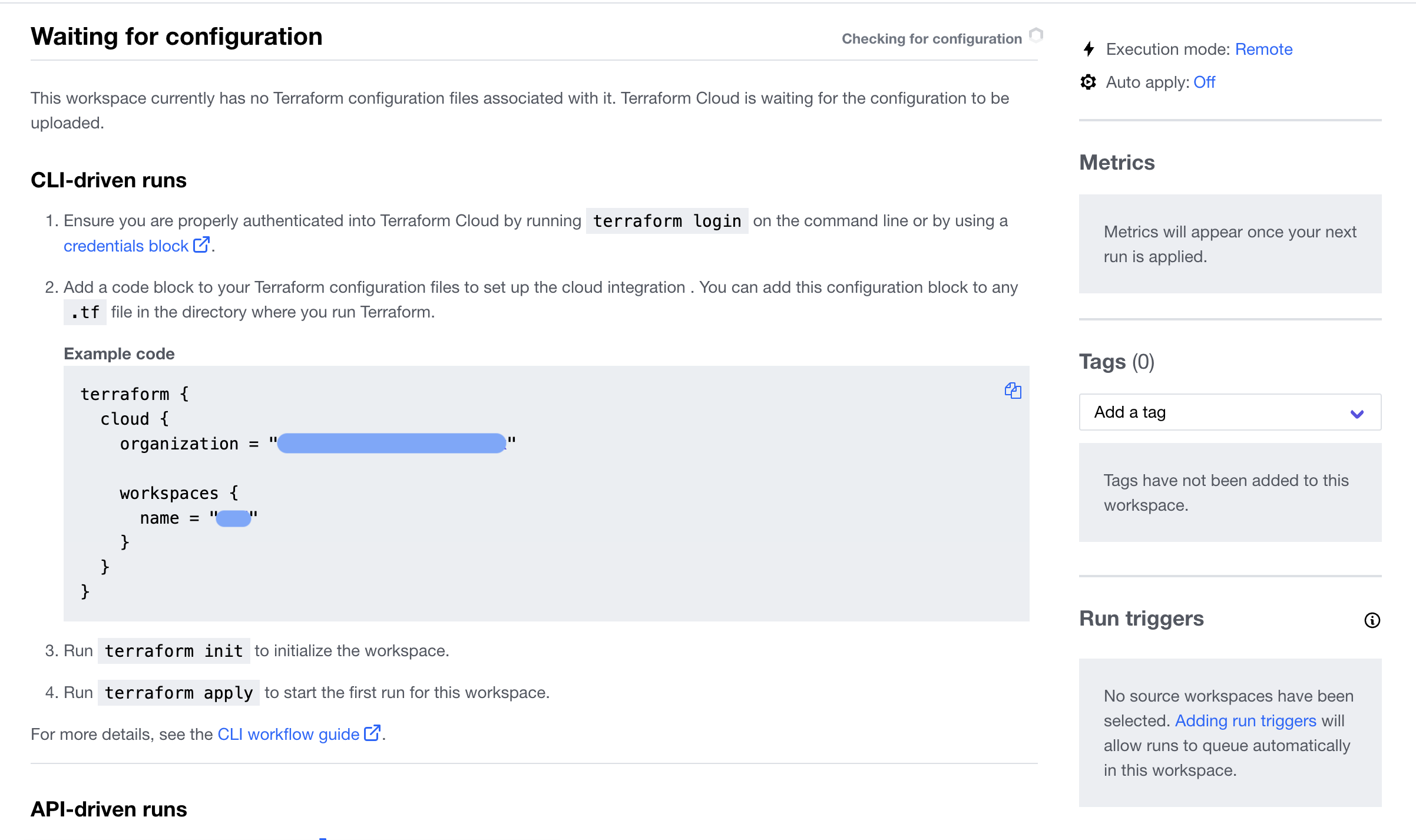The image size is (1416, 840).
Task: Change Auto apply via Off link
Action: click(x=1204, y=82)
